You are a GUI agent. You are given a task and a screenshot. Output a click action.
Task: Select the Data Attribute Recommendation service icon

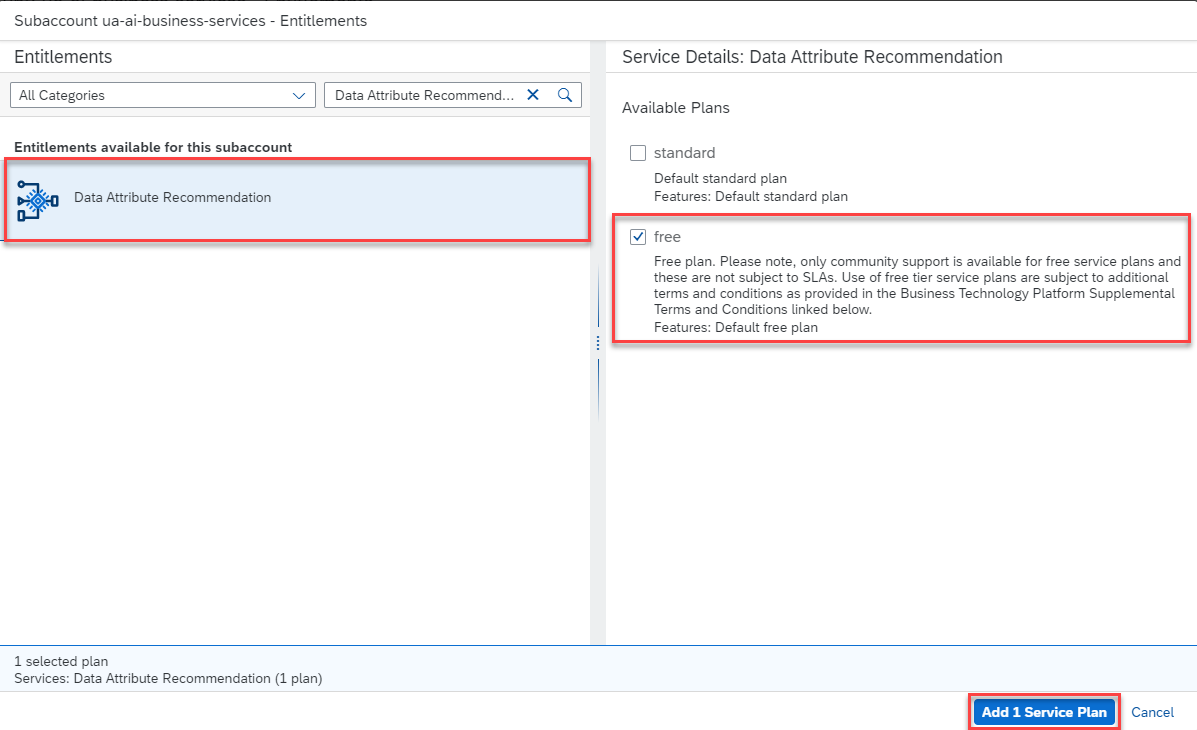tap(37, 201)
